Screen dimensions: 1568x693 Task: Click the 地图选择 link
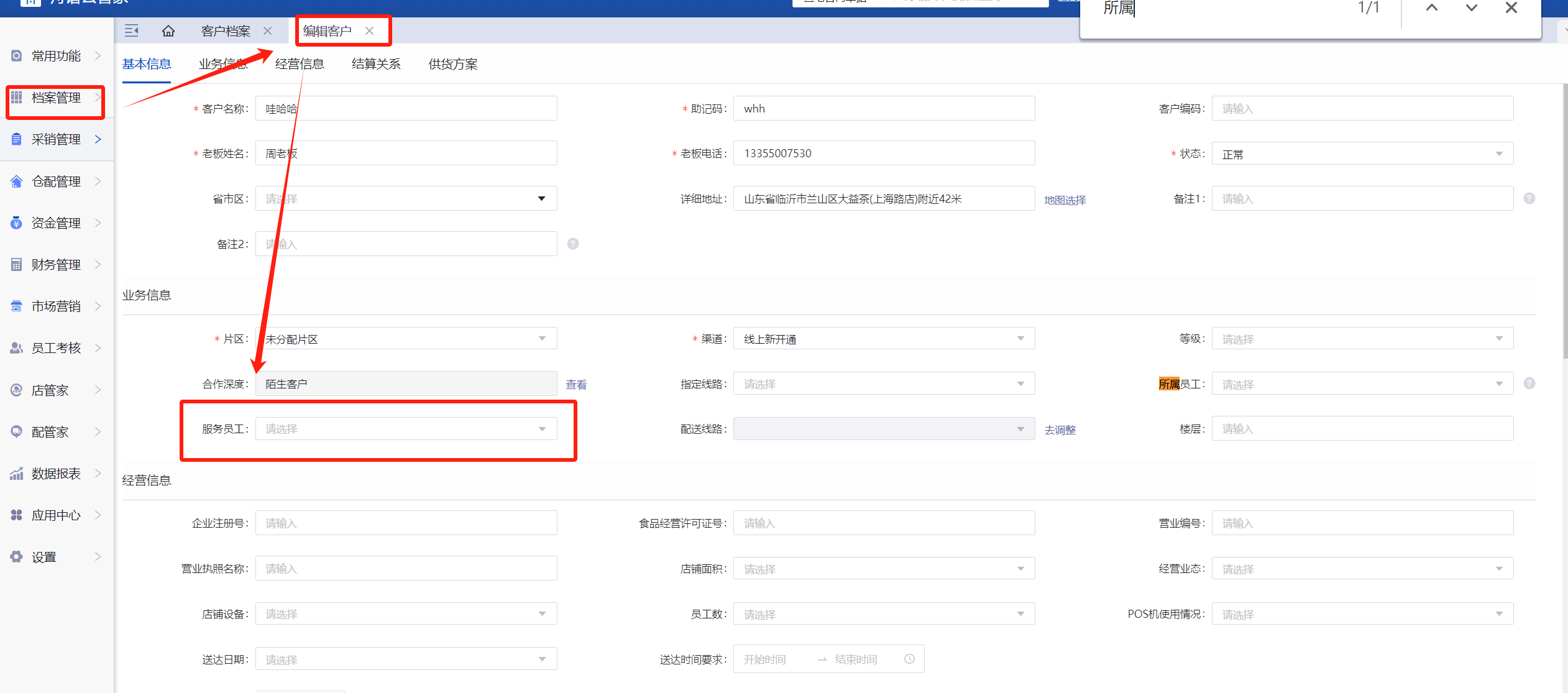point(1065,200)
